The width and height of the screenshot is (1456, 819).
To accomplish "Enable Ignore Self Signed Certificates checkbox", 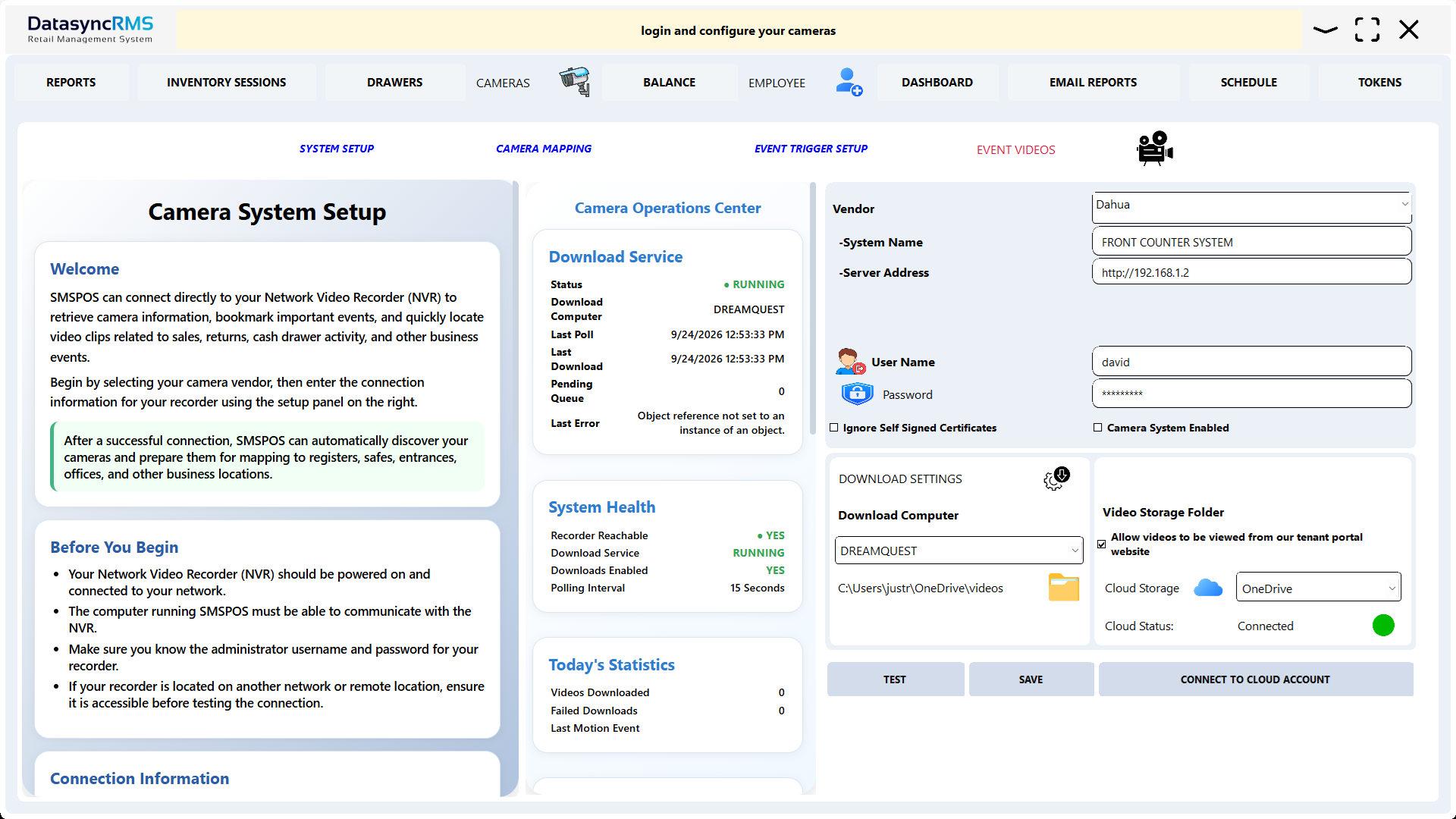I will pyautogui.click(x=834, y=428).
